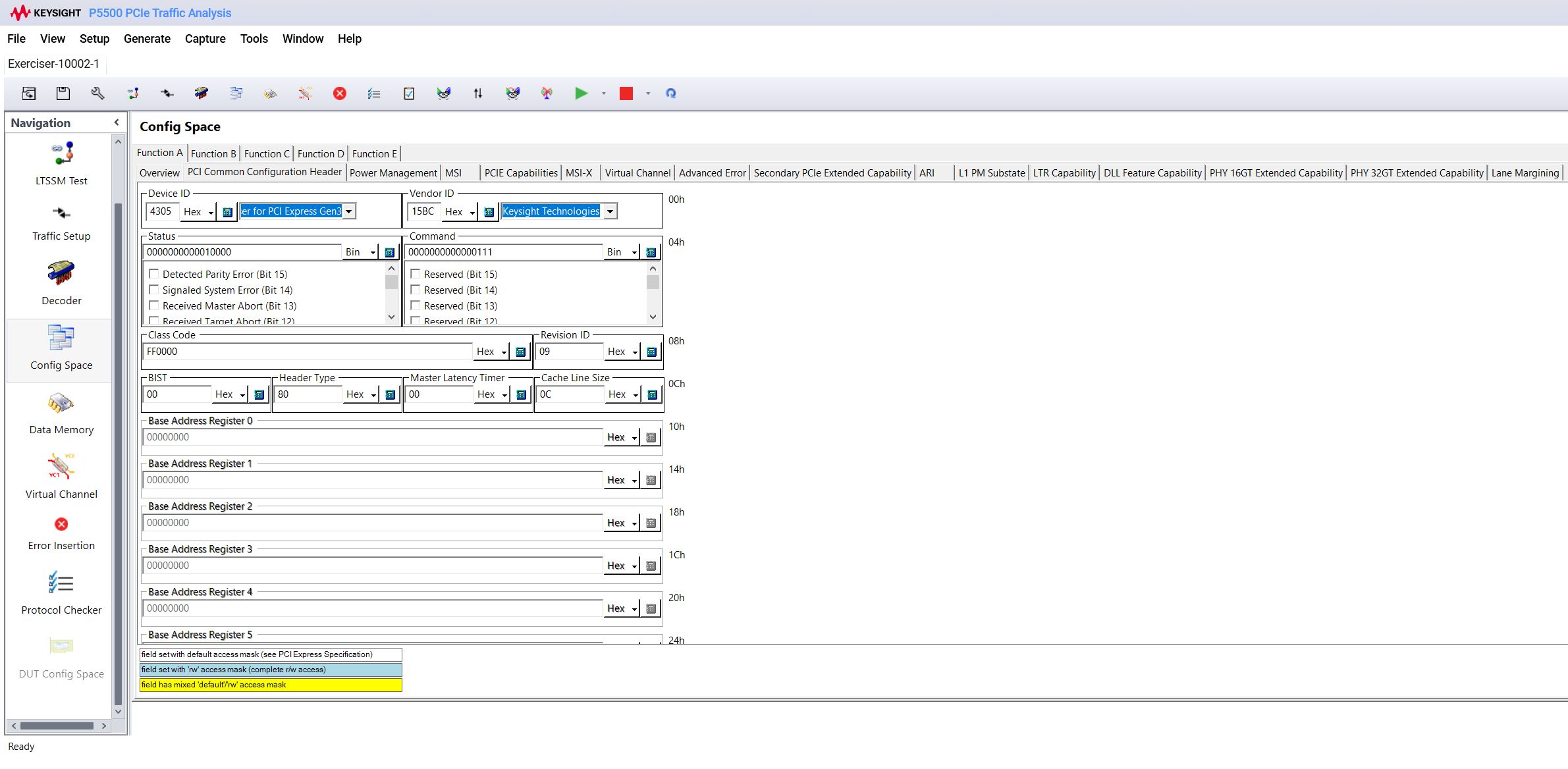Switch to the Power Management tab
Image resolution: width=1568 pixels, height=769 pixels.
pyautogui.click(x=393, y=172)
